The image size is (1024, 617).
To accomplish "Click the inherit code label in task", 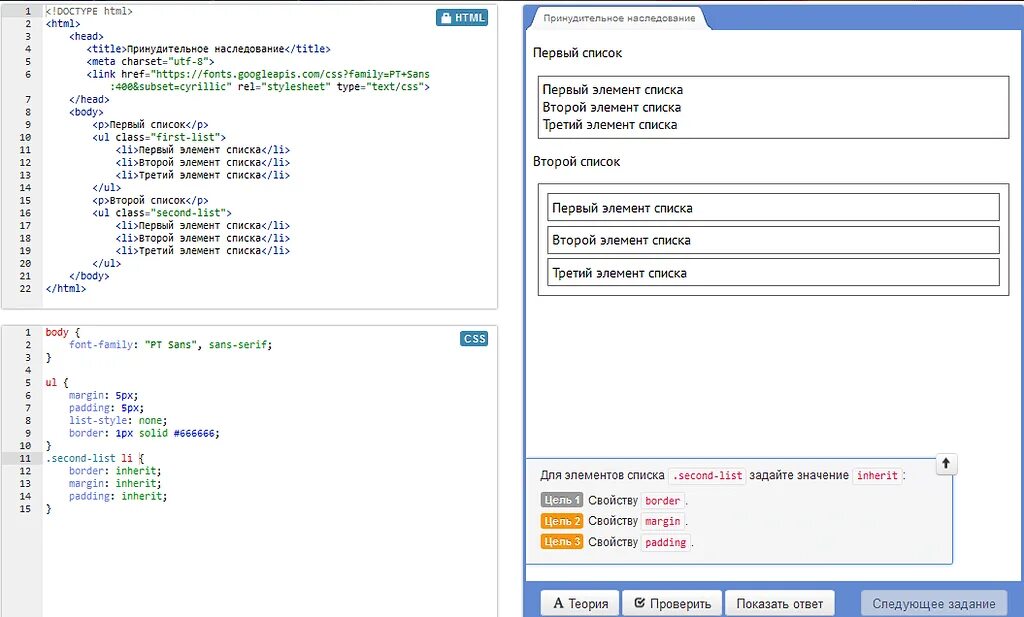I will click(x=877, y=475).
